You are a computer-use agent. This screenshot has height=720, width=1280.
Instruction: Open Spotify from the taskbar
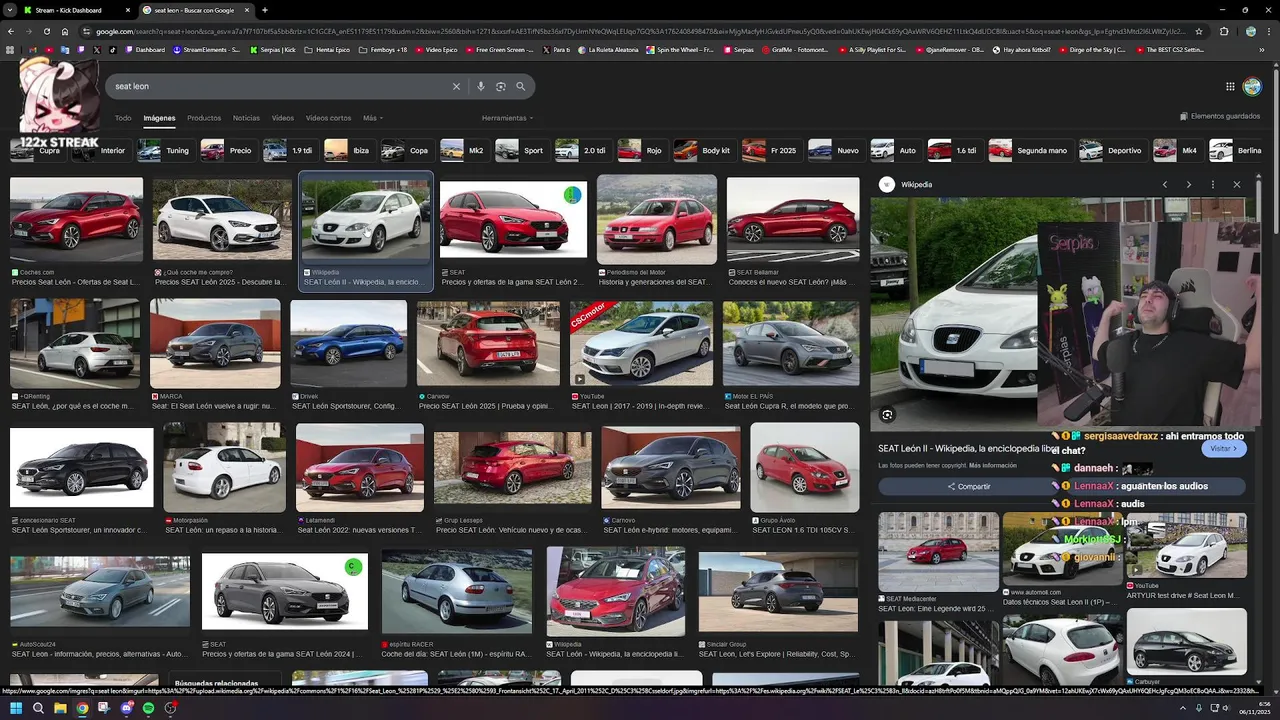[x=148, y=708]
